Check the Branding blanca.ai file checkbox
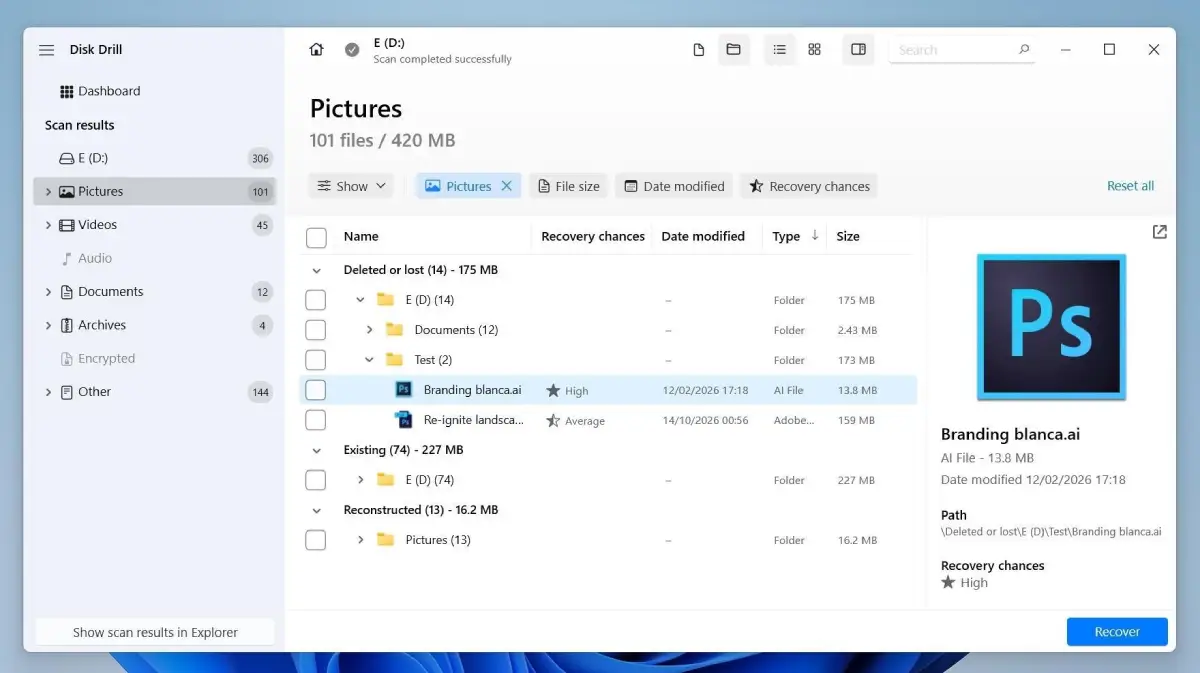1200x673 pixels. (x=316, y=390)
